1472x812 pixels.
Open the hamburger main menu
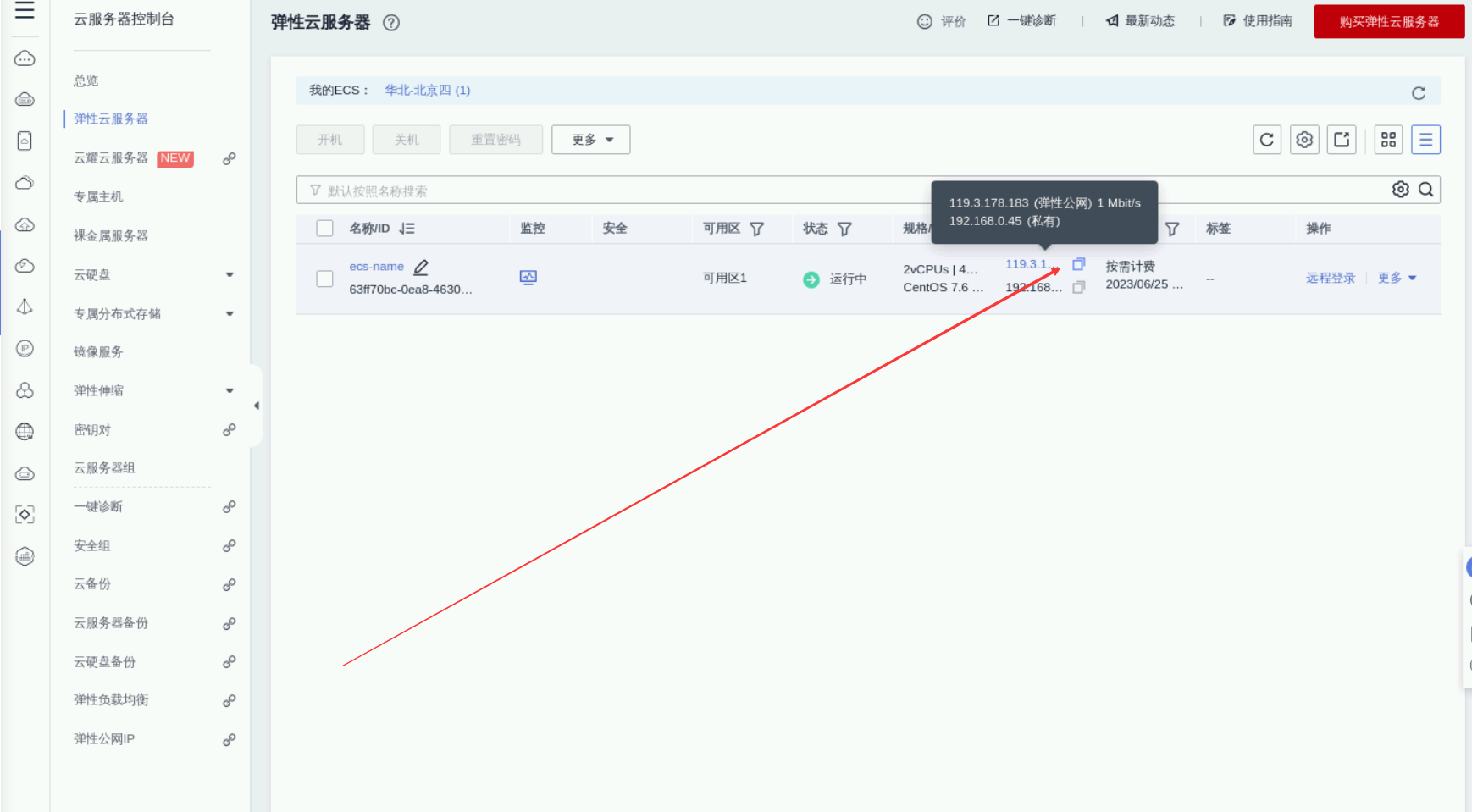(25, 10)
